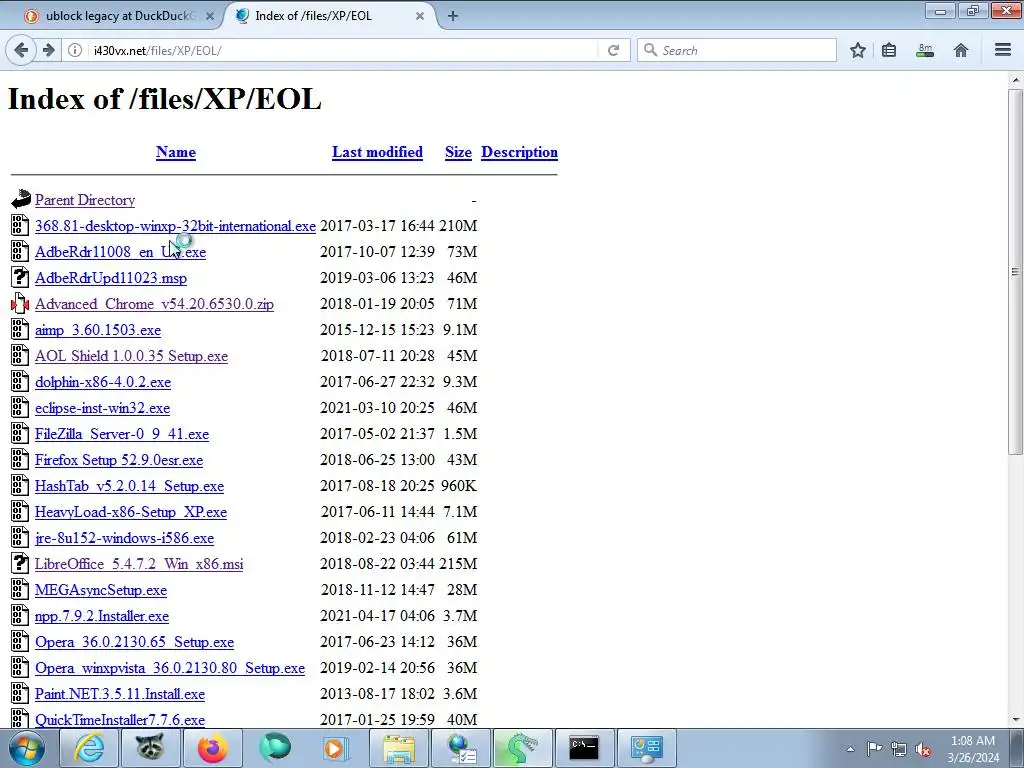Viewport: 1024px width, 768px height.
Task: Download Advanced_Chrome_v54.20.6530.0.zip
Action: [x=154, y=304]
